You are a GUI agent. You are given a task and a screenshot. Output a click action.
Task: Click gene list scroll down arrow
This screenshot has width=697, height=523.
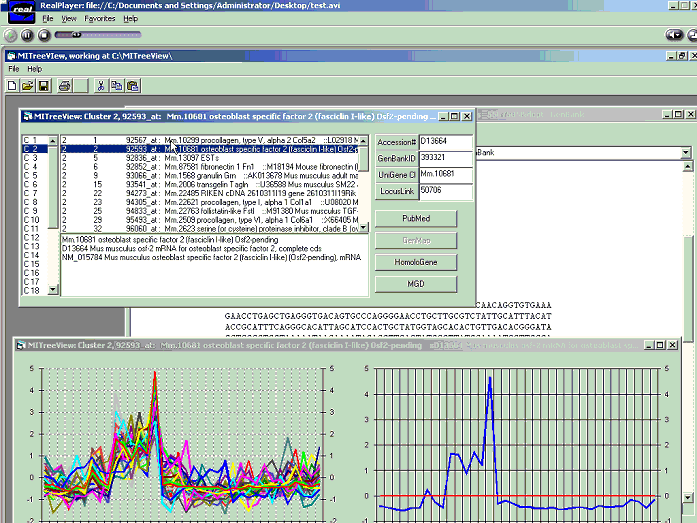[364, 228]
